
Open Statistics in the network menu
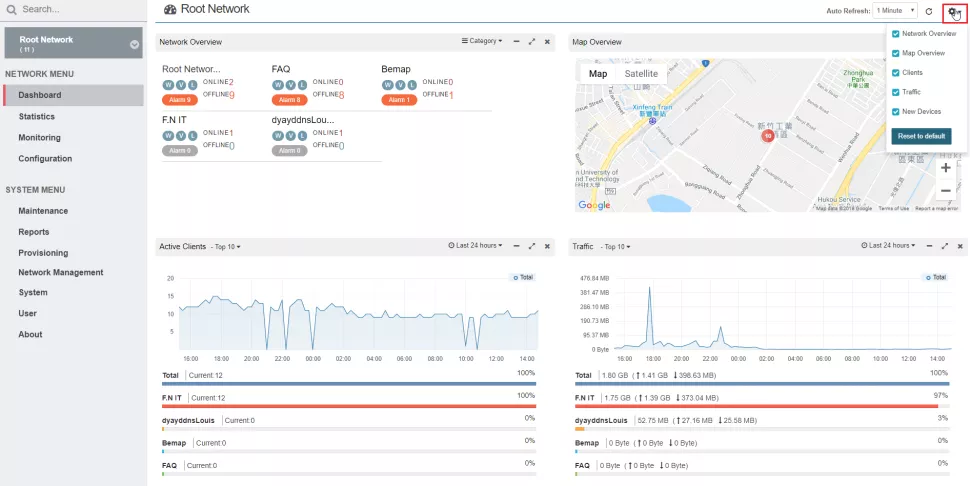point(36,116)
